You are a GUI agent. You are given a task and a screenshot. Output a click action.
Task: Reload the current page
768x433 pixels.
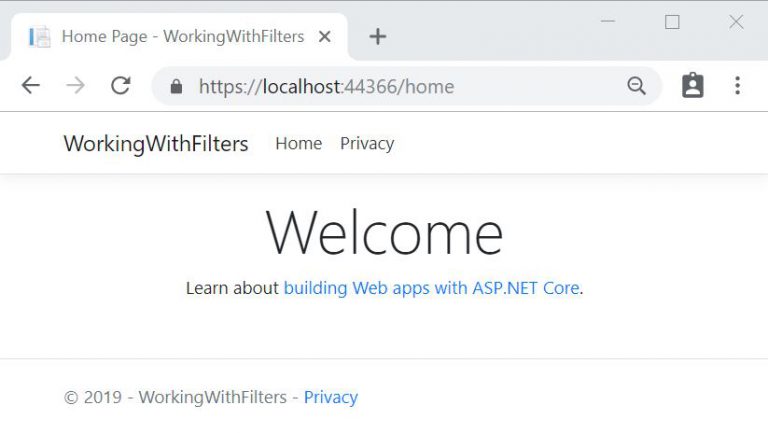121,86
